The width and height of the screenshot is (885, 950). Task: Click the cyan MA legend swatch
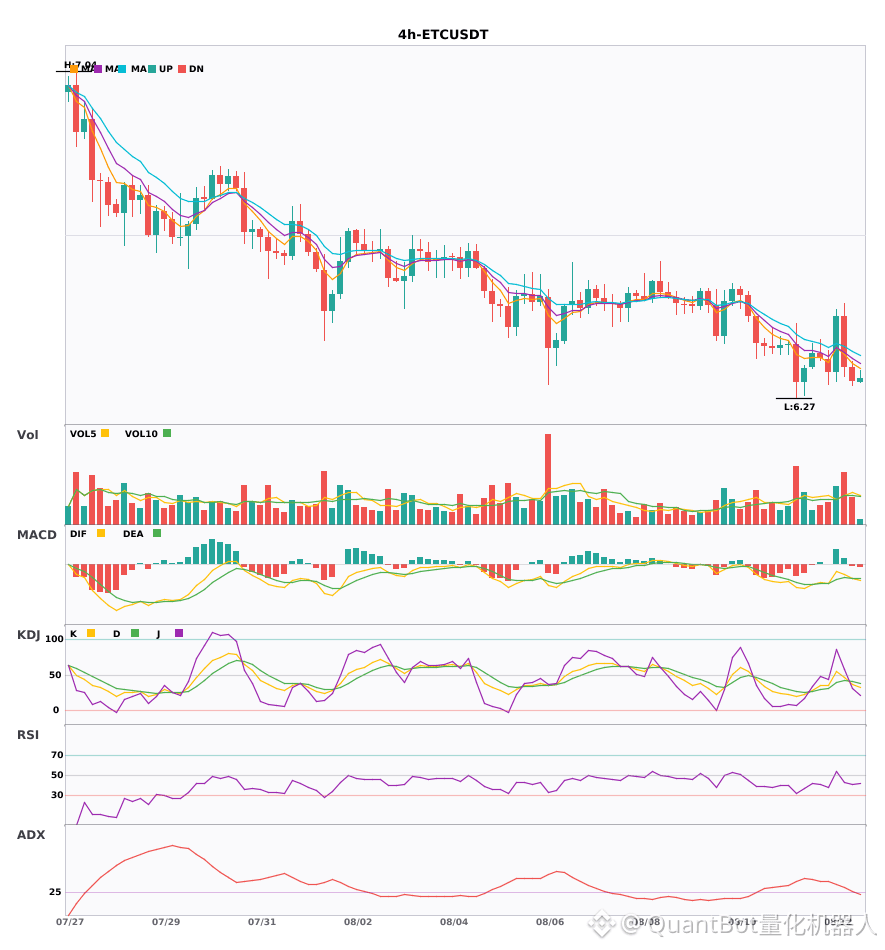(122, 69)
